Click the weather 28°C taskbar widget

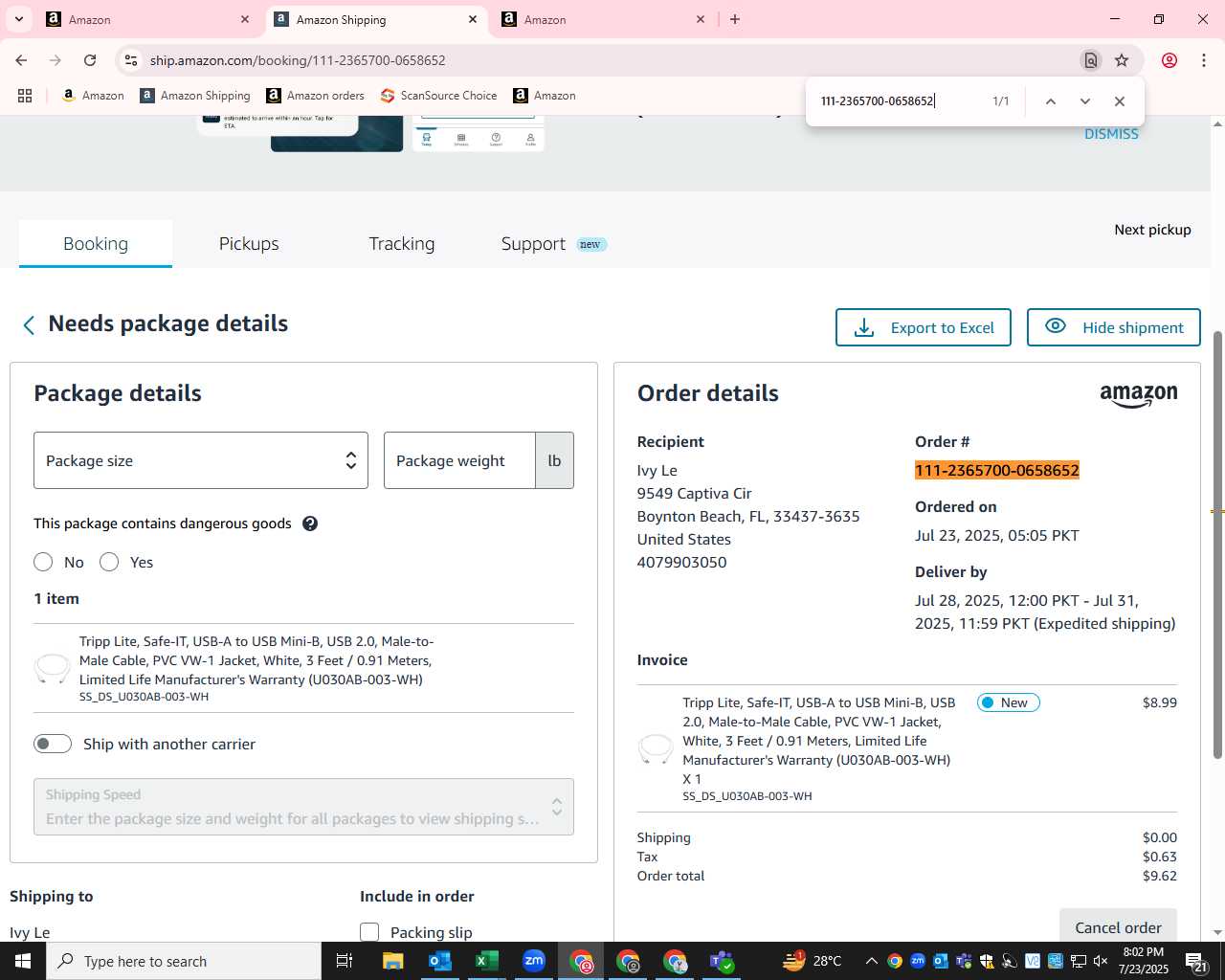(x=813, y=961)
